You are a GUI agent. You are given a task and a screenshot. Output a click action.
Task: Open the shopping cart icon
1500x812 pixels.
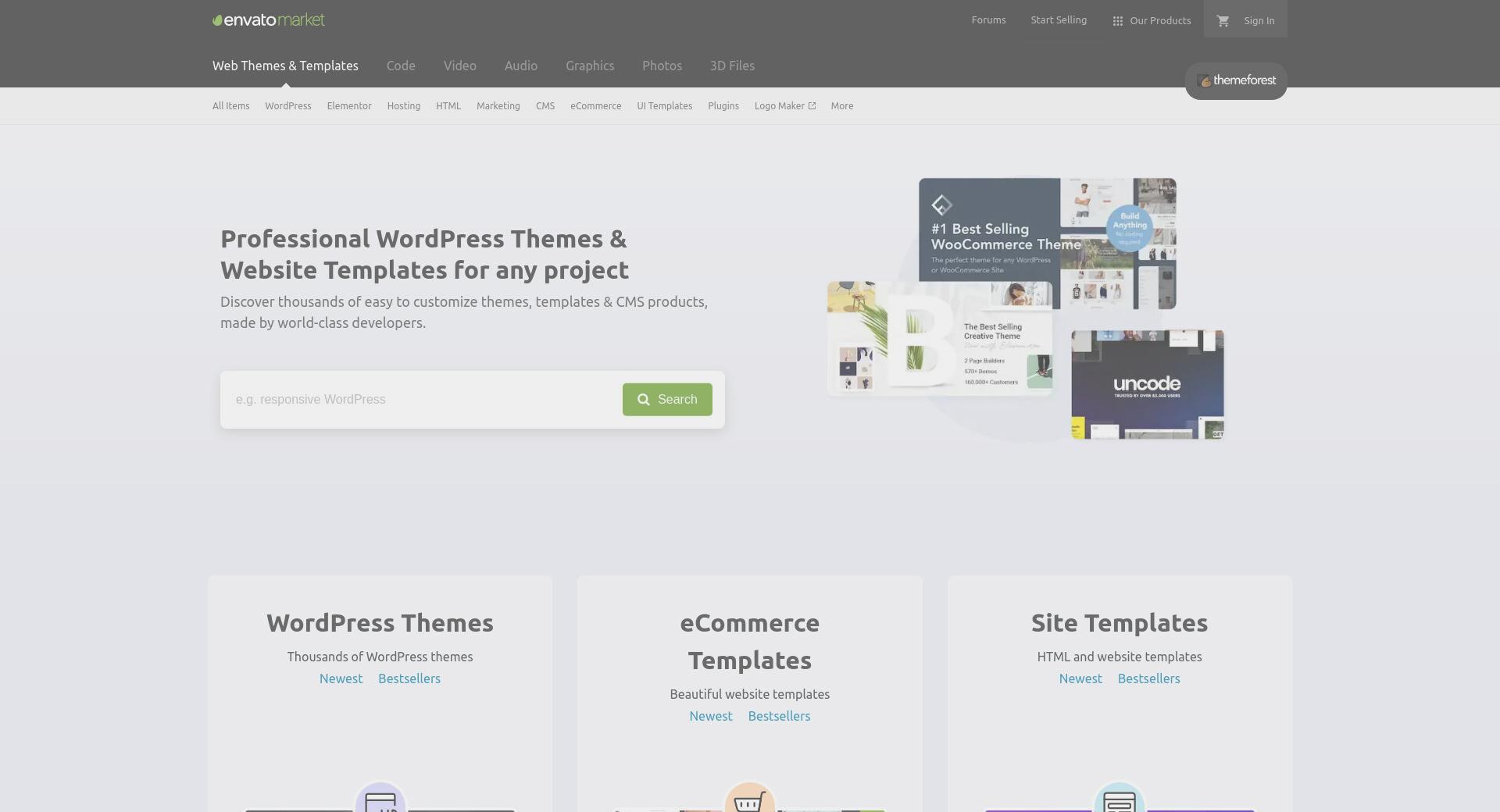pos(1223,21)
